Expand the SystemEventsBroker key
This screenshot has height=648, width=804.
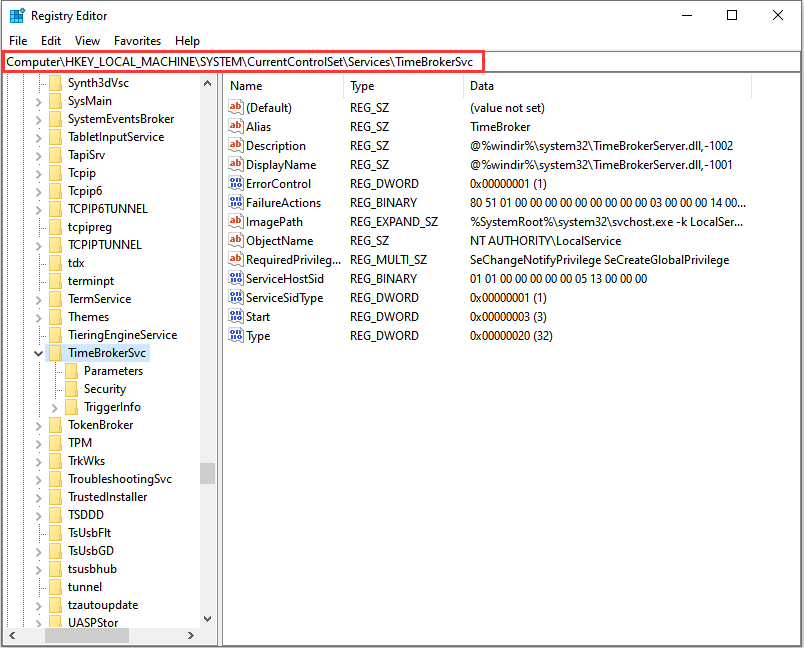click(x=38, y=119)
